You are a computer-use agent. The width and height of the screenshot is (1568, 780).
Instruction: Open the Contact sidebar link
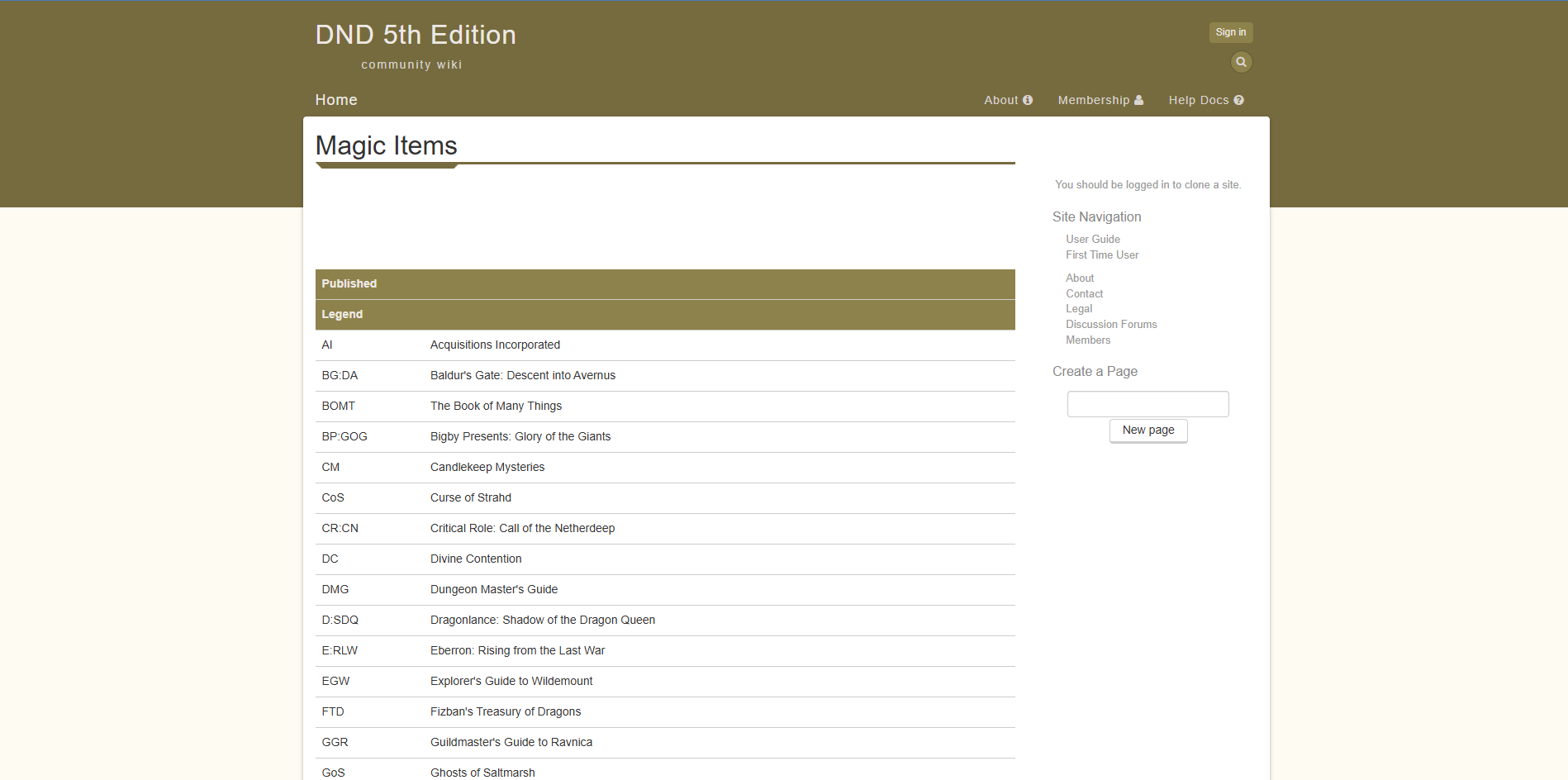[1084, 294]
